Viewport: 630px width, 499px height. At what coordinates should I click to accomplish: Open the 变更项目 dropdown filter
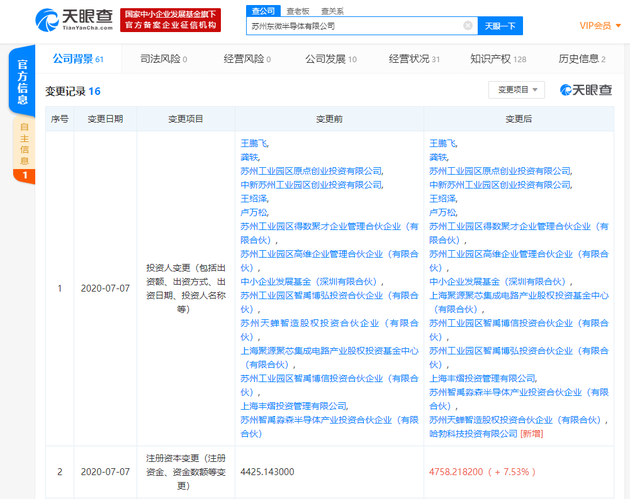[516, 90]
